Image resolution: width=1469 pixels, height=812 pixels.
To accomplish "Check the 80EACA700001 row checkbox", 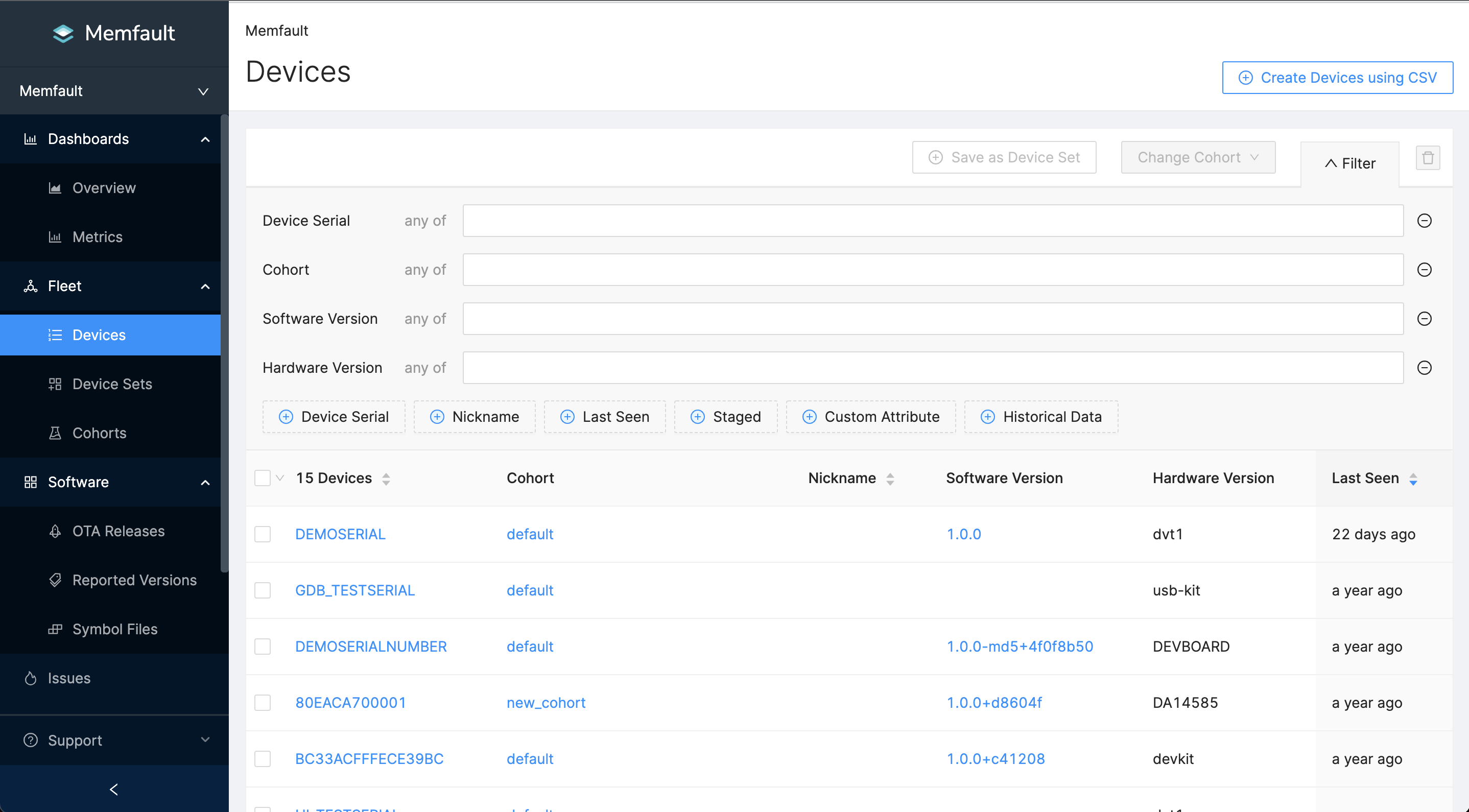I will coord(263,703).
